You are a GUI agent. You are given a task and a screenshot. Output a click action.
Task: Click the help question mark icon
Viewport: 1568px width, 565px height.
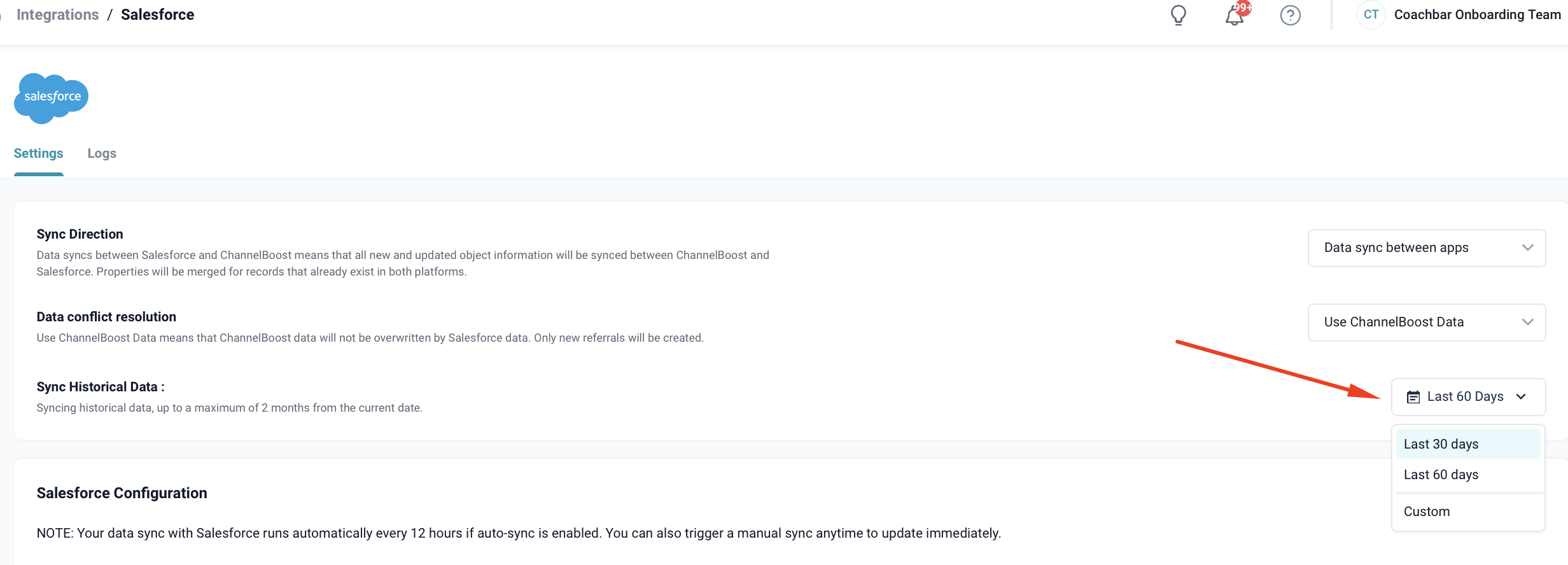tap(1290, 15)
